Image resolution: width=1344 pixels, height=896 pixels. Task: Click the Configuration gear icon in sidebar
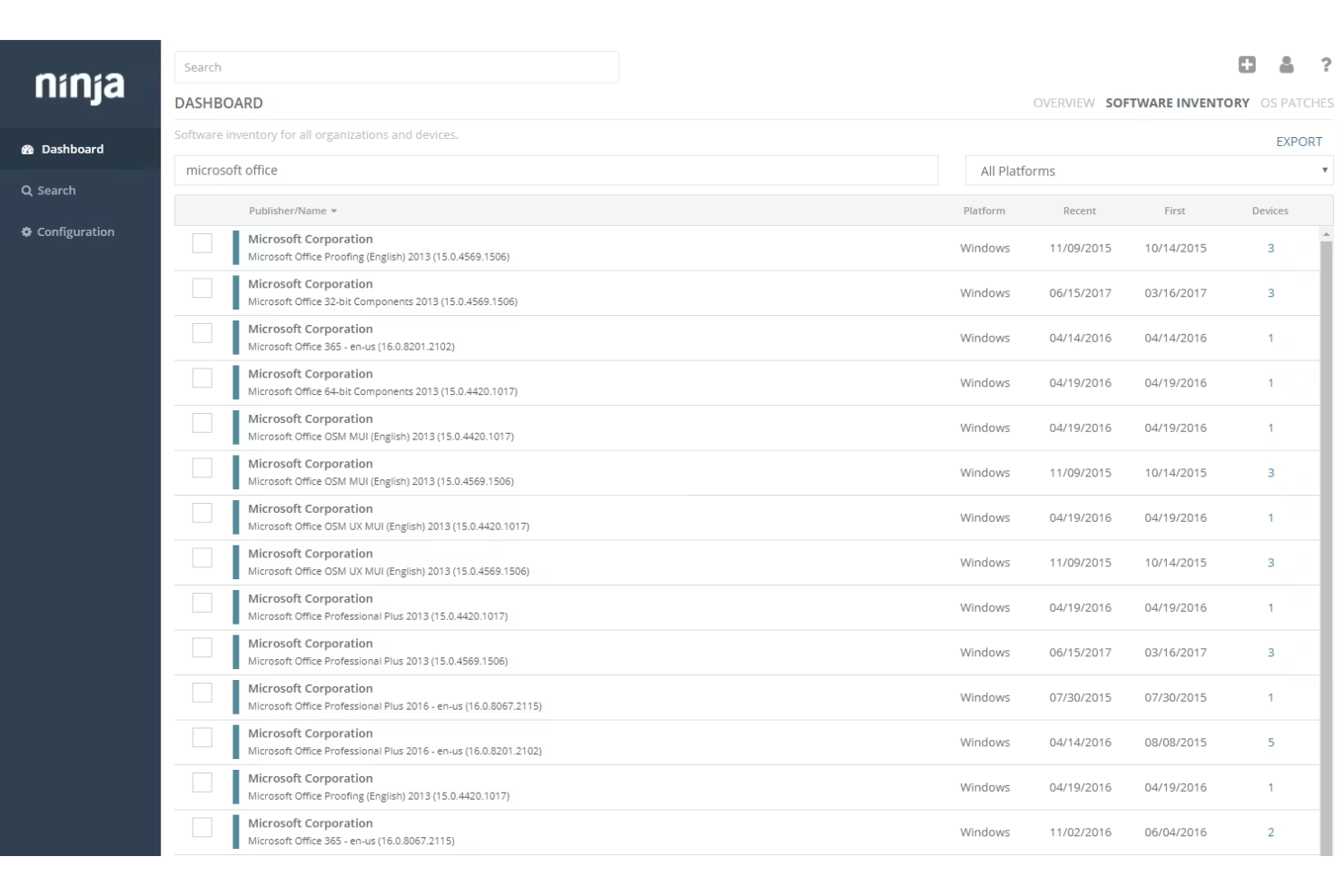[26, 232]
